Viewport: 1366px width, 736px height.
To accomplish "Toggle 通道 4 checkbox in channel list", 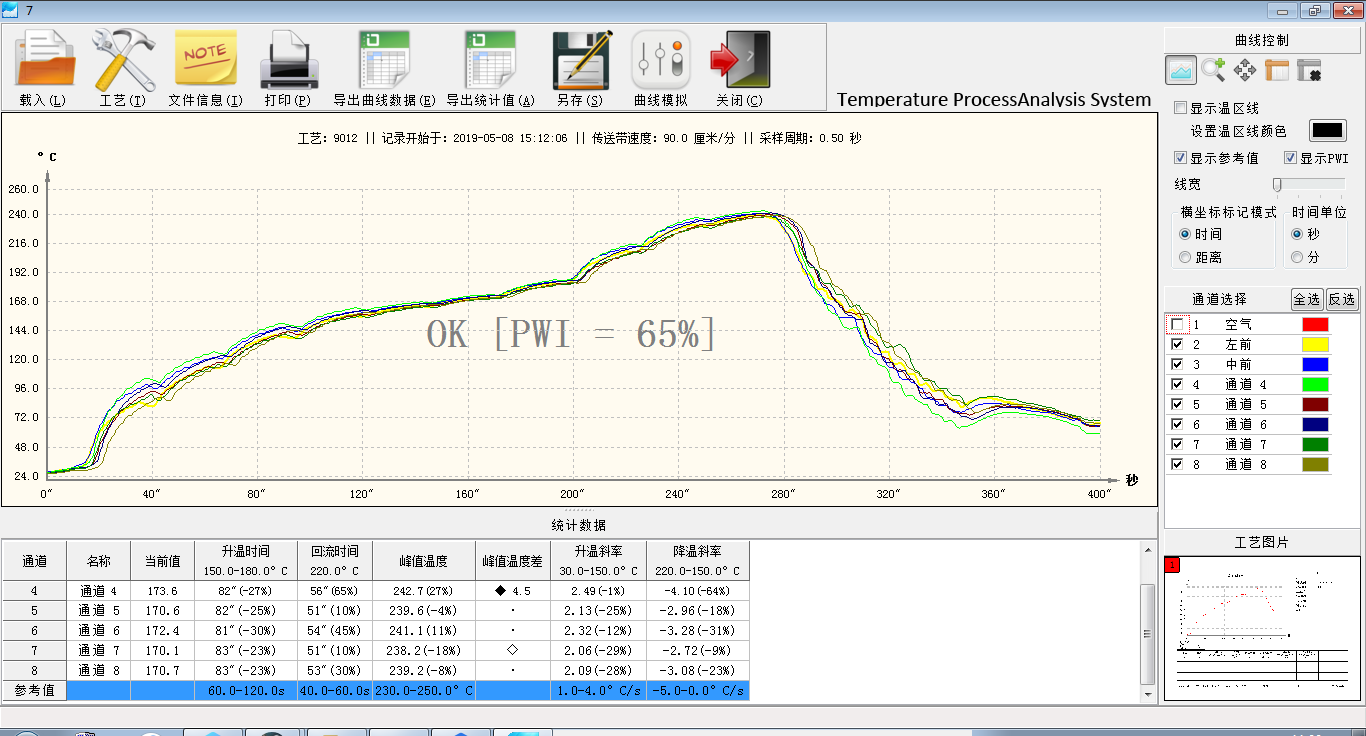I will (x=1177, y=384).
